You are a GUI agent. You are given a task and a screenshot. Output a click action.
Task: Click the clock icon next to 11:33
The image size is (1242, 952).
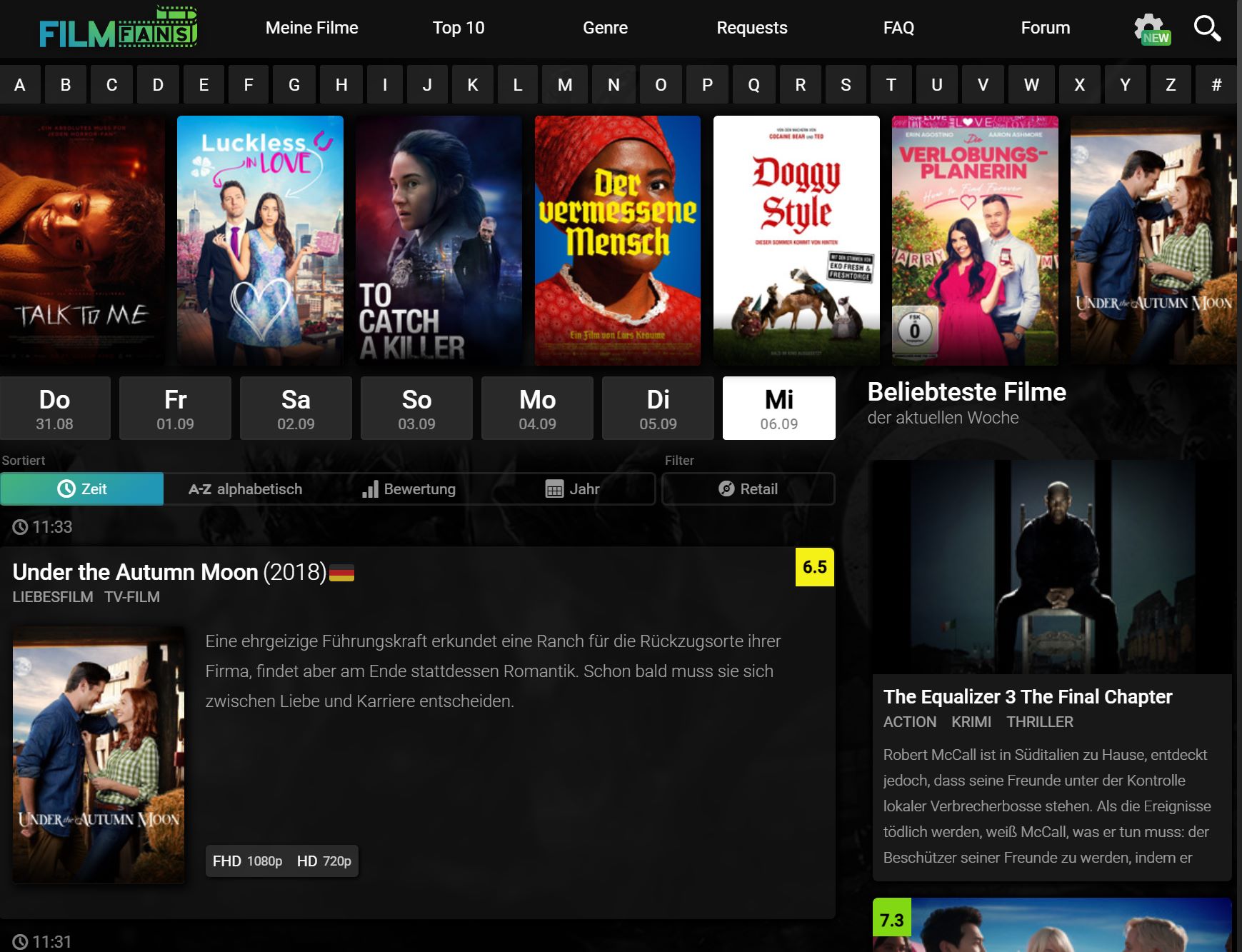click(x=20, y=527)
